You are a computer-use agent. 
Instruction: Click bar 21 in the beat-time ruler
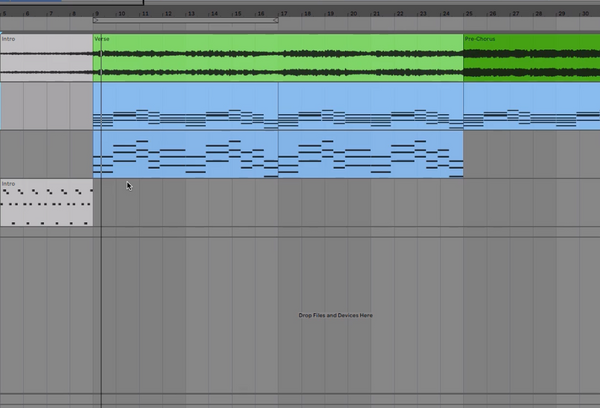(377, 14)
